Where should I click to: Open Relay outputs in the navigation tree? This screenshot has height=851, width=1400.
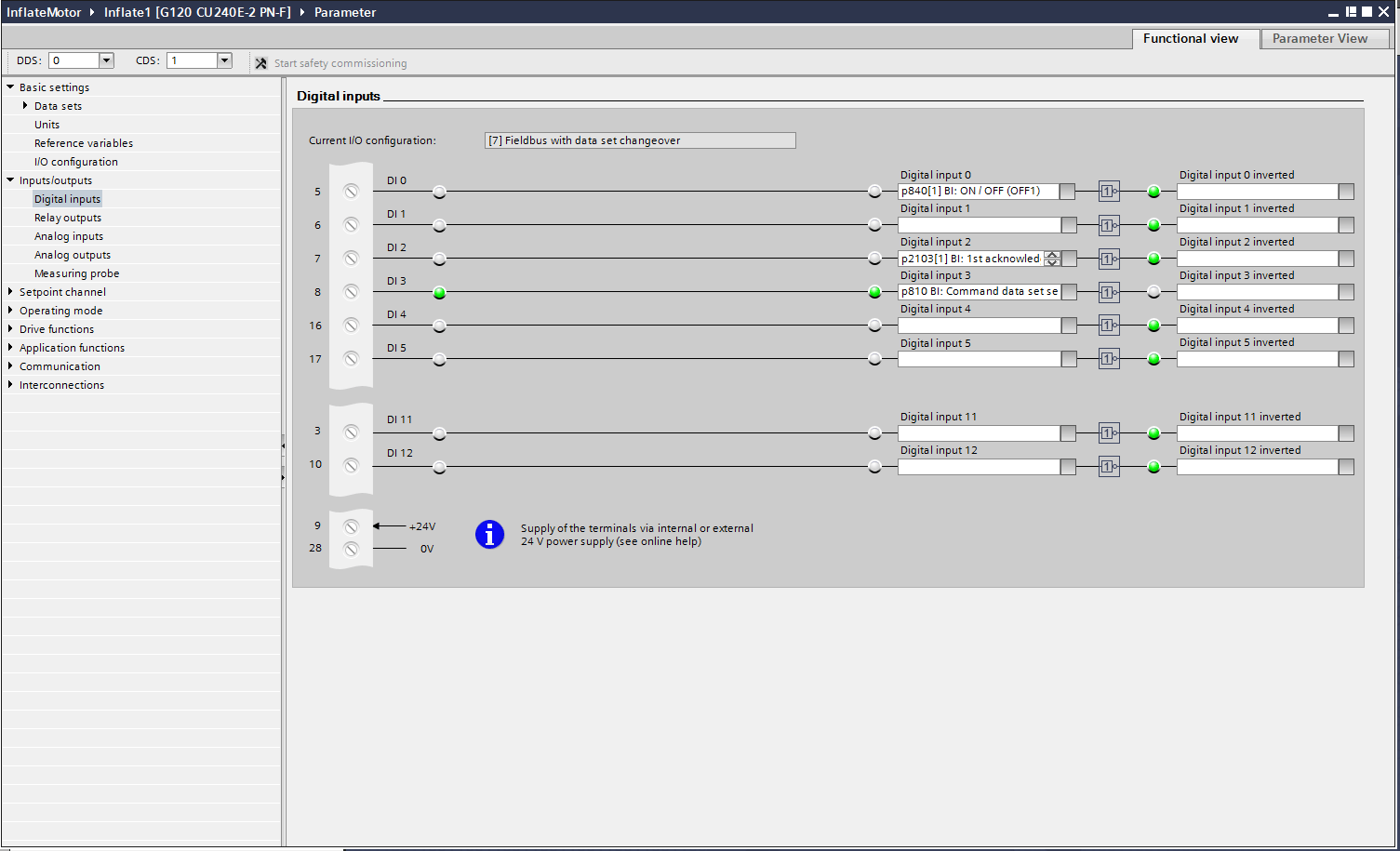coord(68,218)
